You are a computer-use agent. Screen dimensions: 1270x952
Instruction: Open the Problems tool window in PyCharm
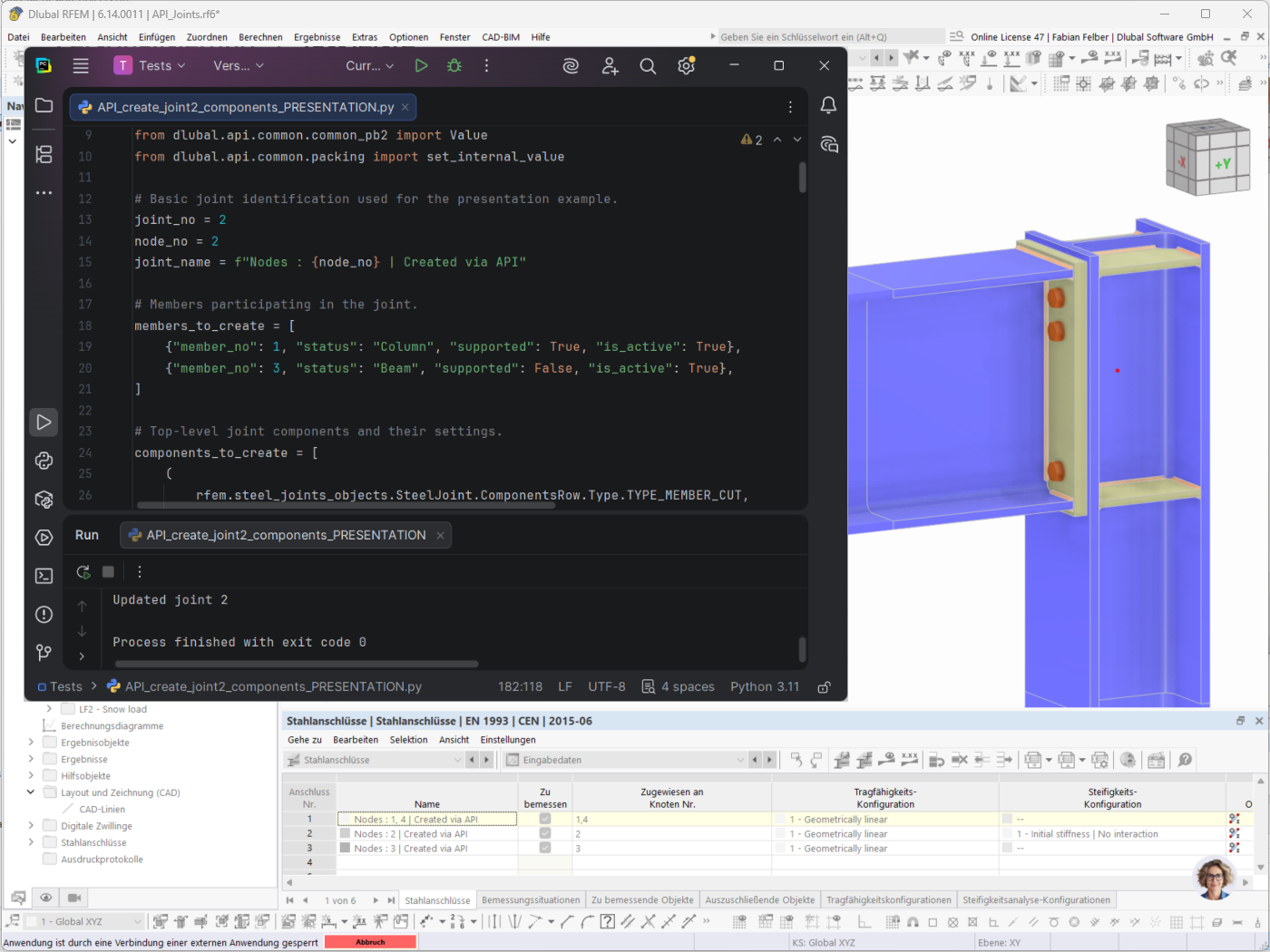point(44,615)
